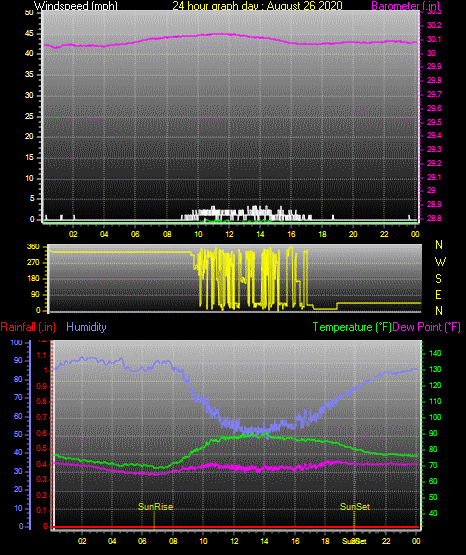Click the S wind direction label

point(438,279)
